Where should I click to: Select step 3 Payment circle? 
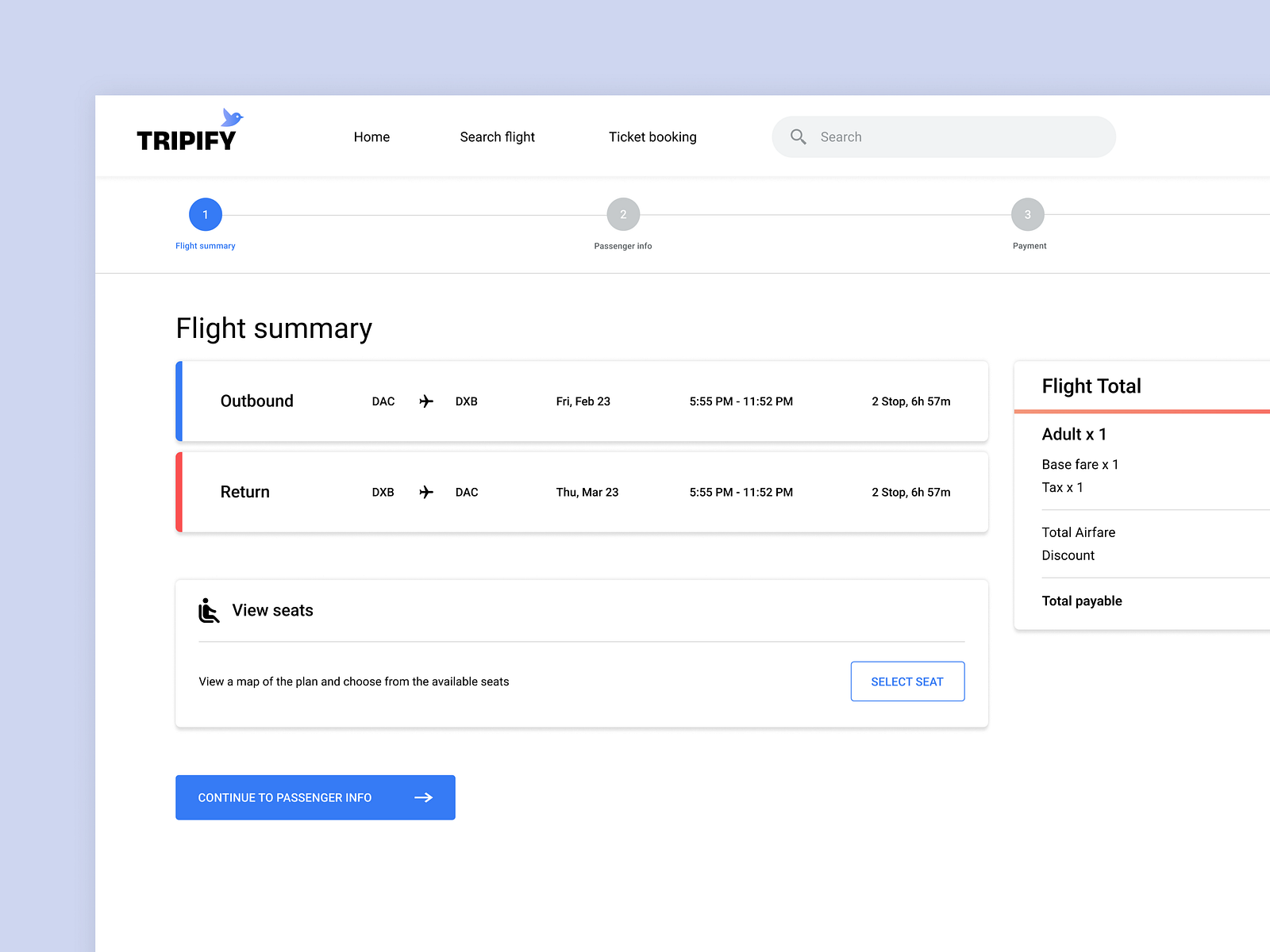pos(1028,214)
